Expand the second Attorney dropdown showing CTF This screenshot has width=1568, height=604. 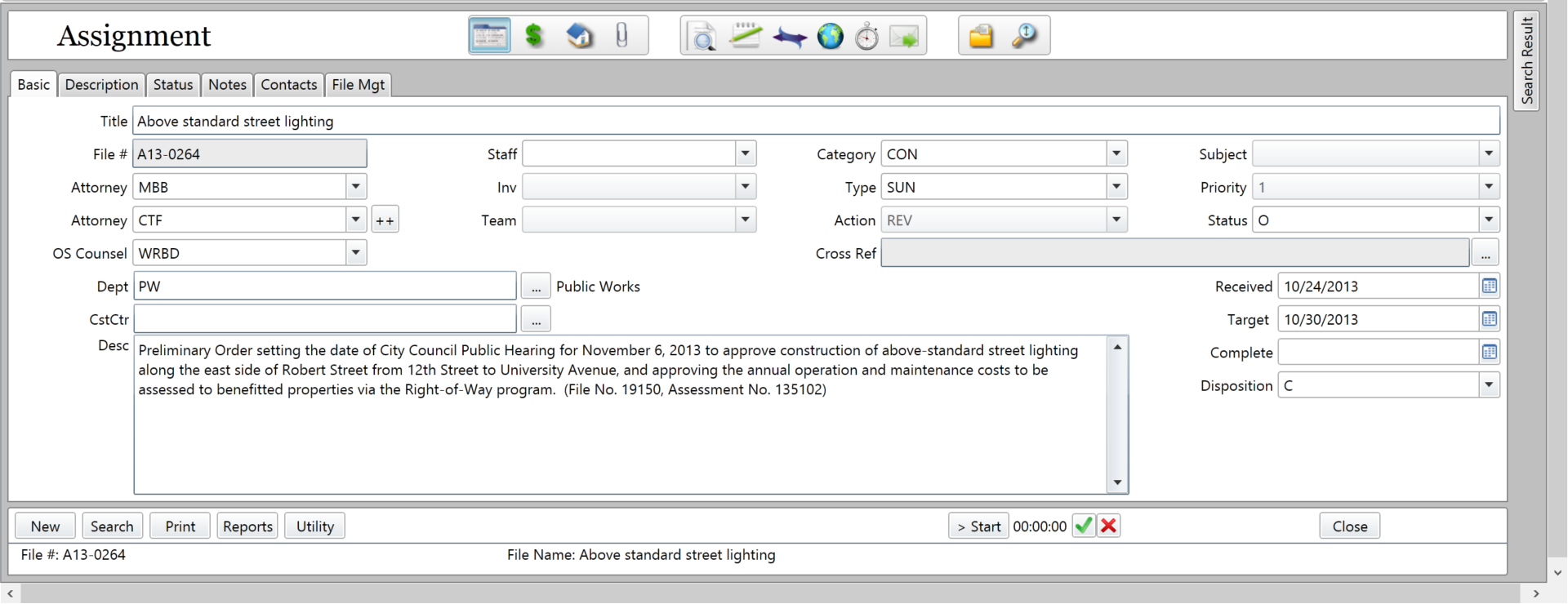click(x=356, y=220)
